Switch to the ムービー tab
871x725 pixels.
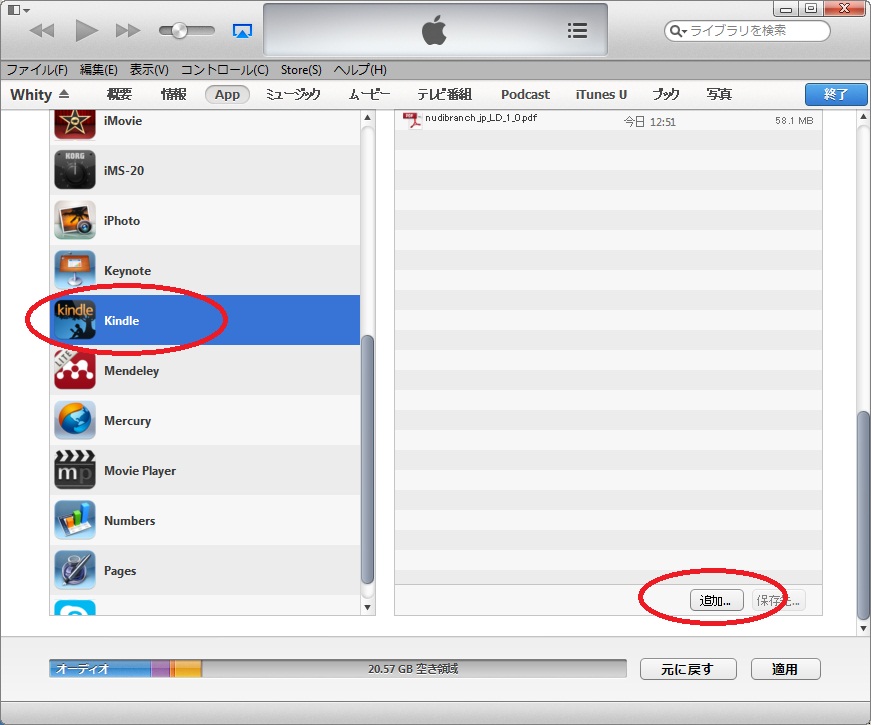tap(369, 94)
